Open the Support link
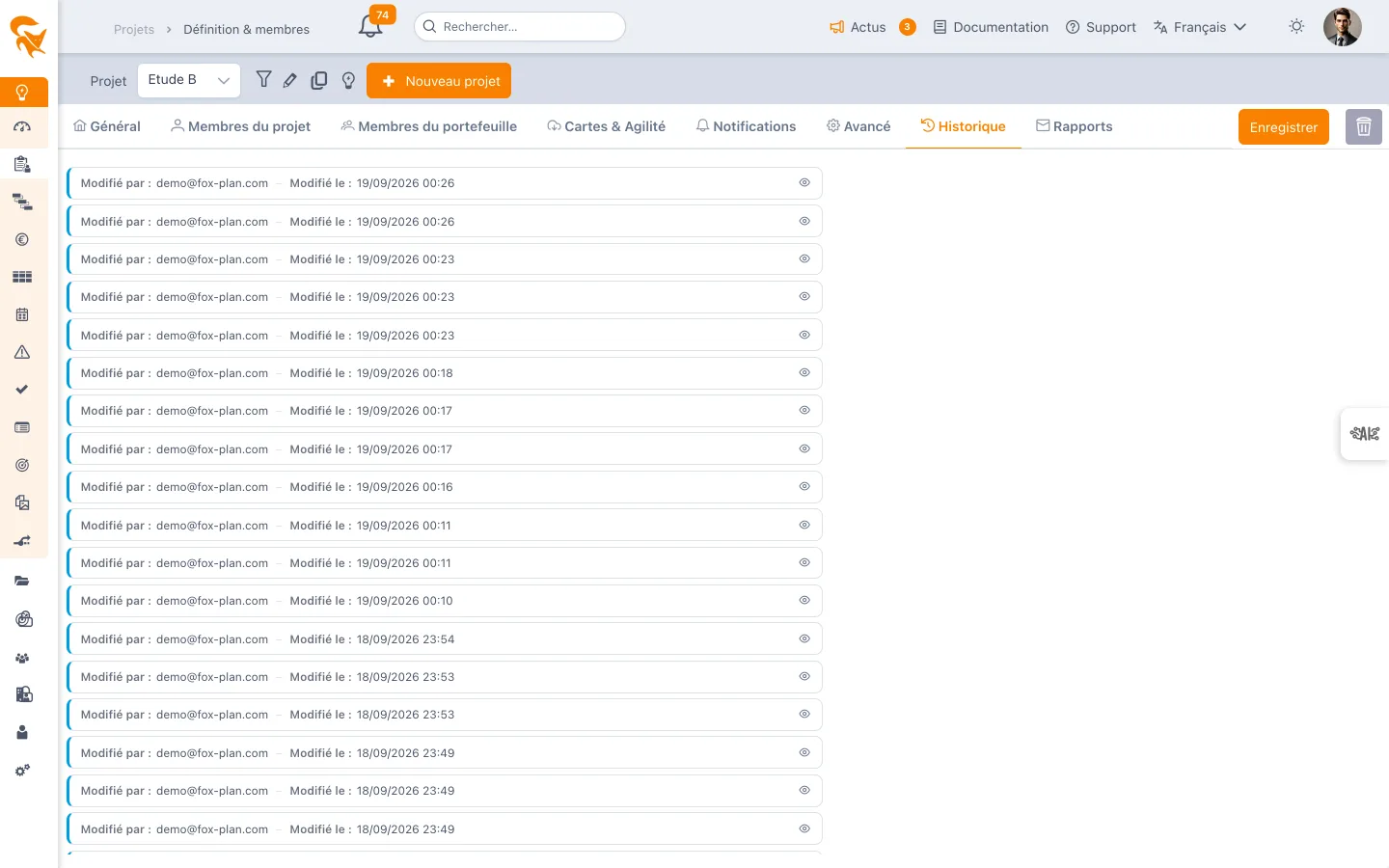This screenshot has width=1389, height=868. pyautogui.click(x=1101, y=27)
